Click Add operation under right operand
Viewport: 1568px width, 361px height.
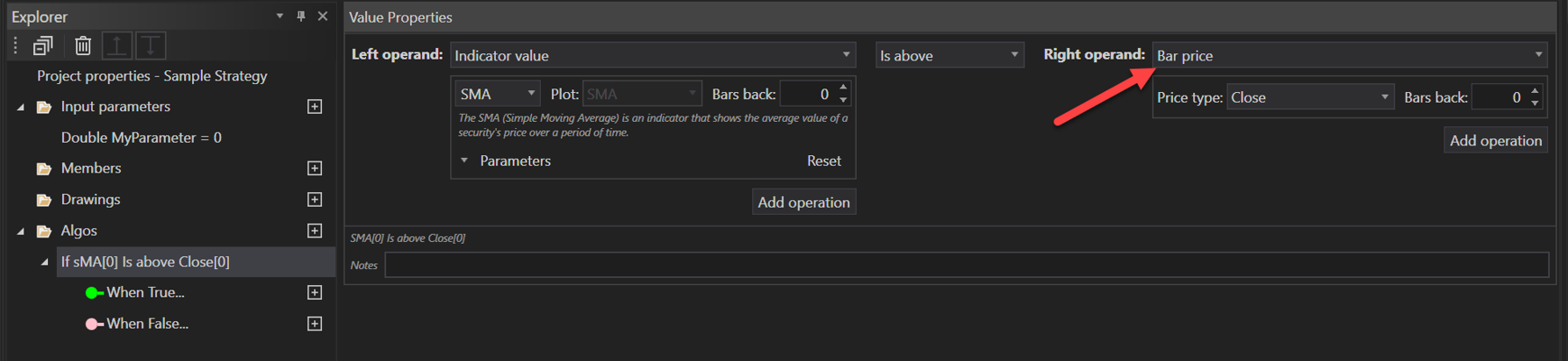1495,141
